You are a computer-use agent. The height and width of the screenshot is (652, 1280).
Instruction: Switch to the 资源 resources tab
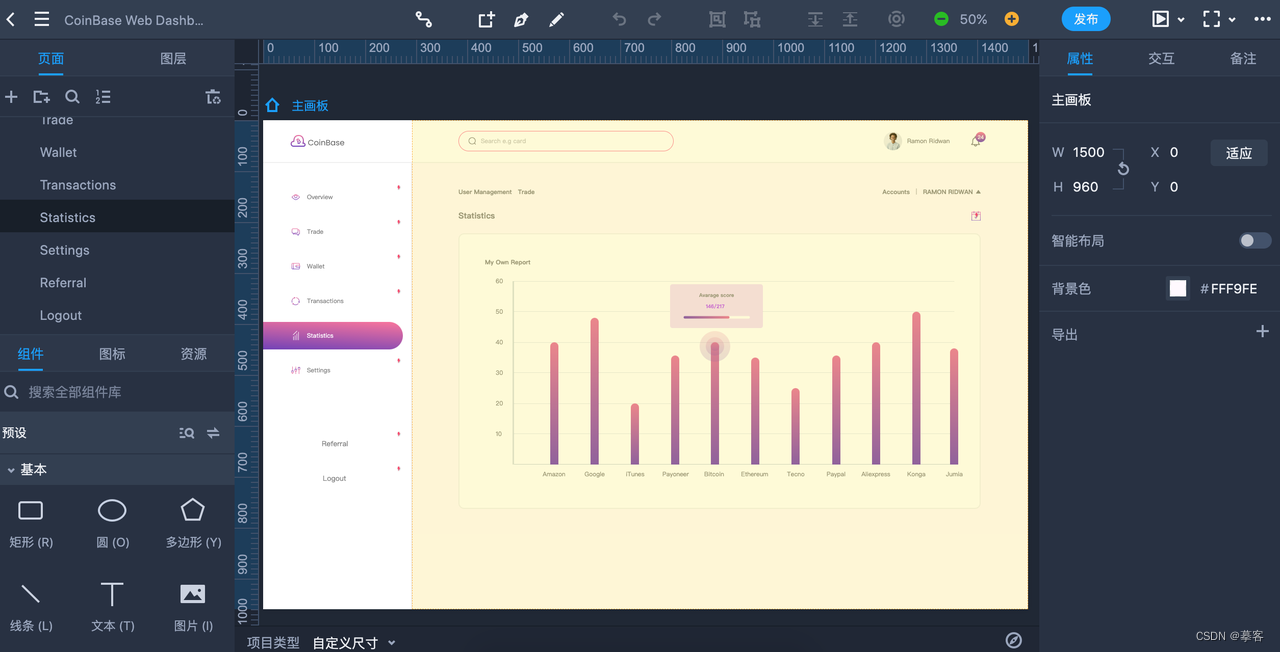point(193,353)
